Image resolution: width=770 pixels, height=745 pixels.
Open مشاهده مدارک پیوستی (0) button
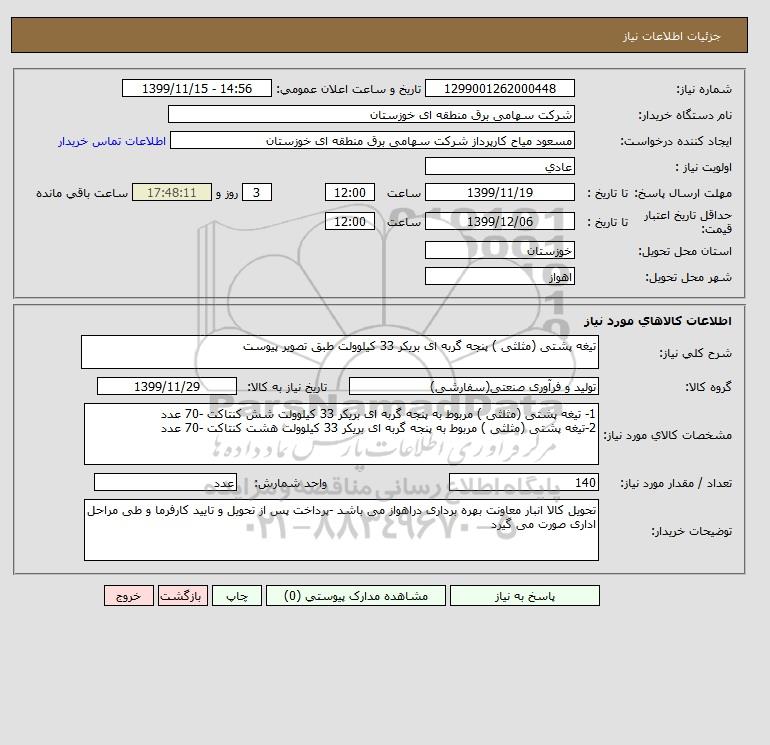[x=356, y=595]
